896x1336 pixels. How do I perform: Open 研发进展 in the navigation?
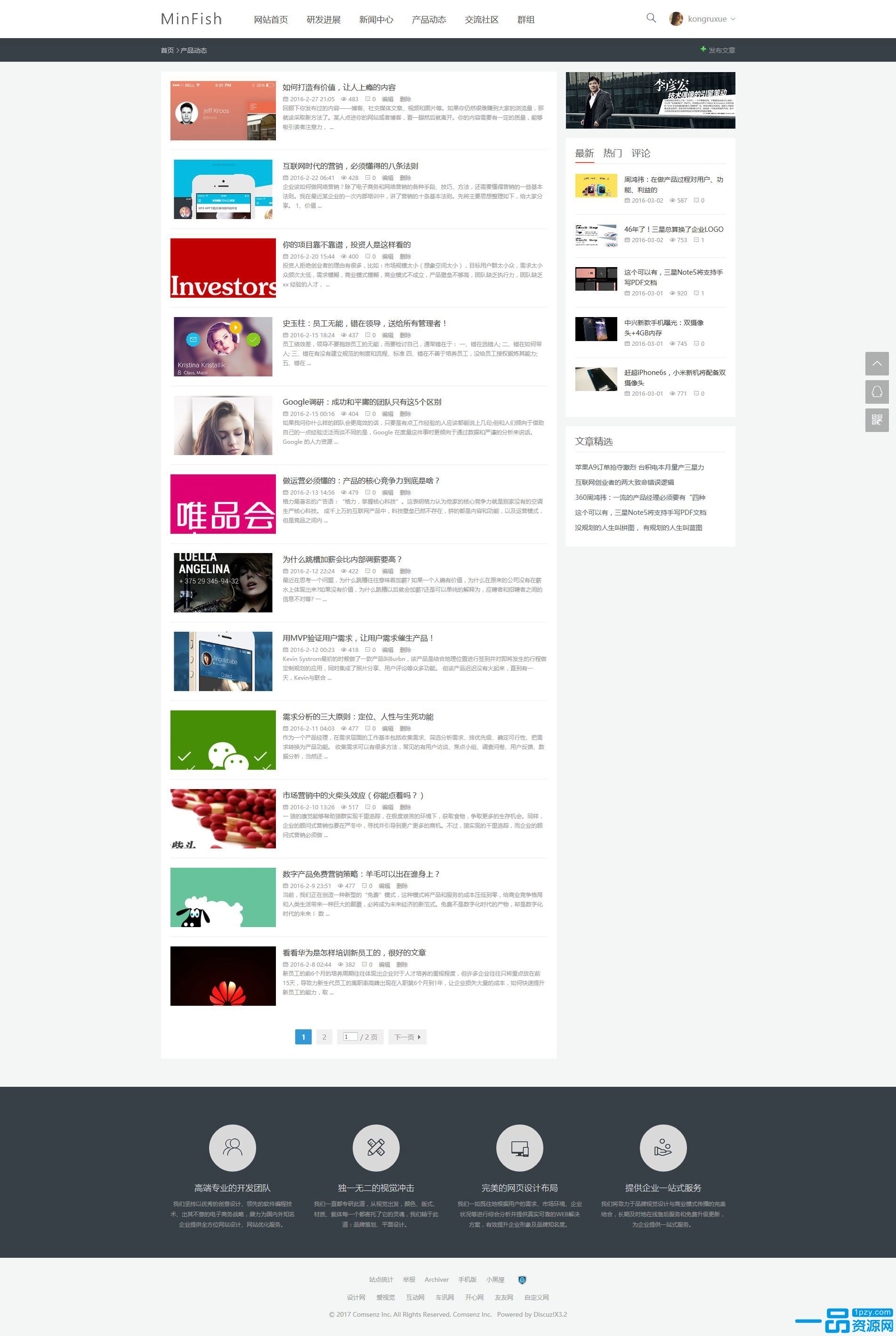(x=323, y=19)
